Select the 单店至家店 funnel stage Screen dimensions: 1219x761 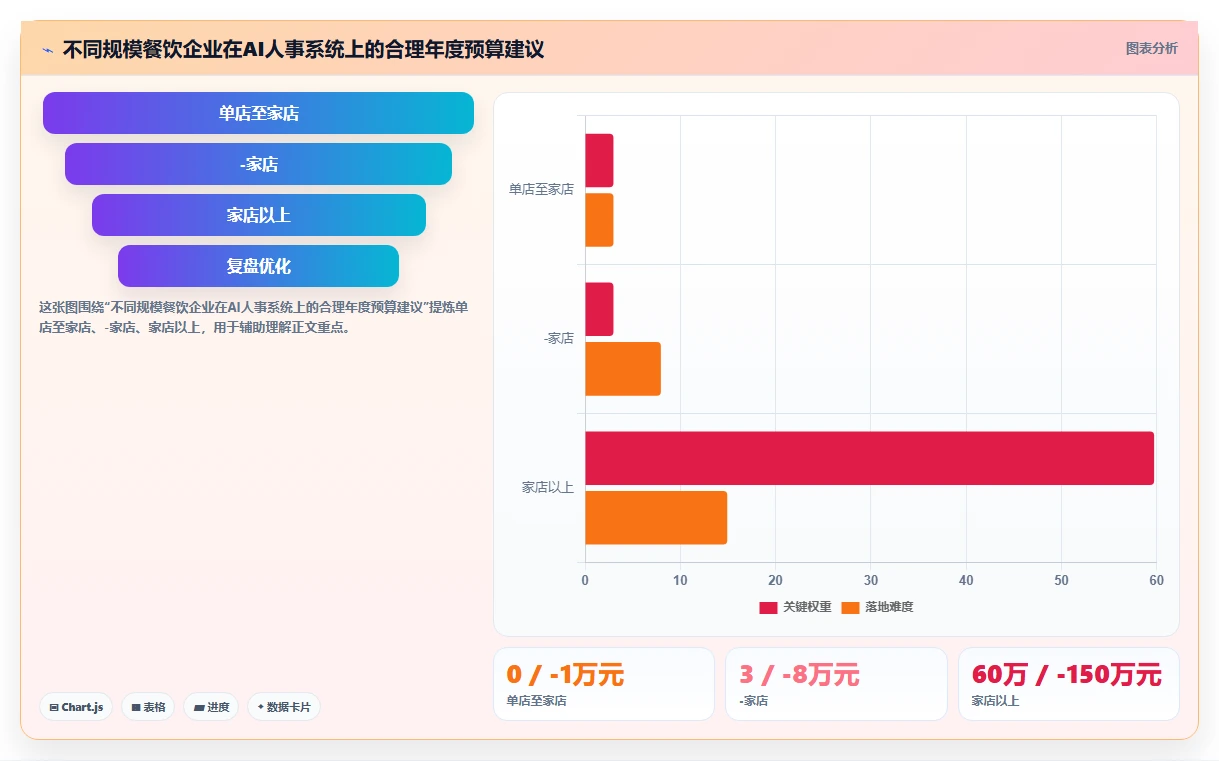(x=258, y=113)
